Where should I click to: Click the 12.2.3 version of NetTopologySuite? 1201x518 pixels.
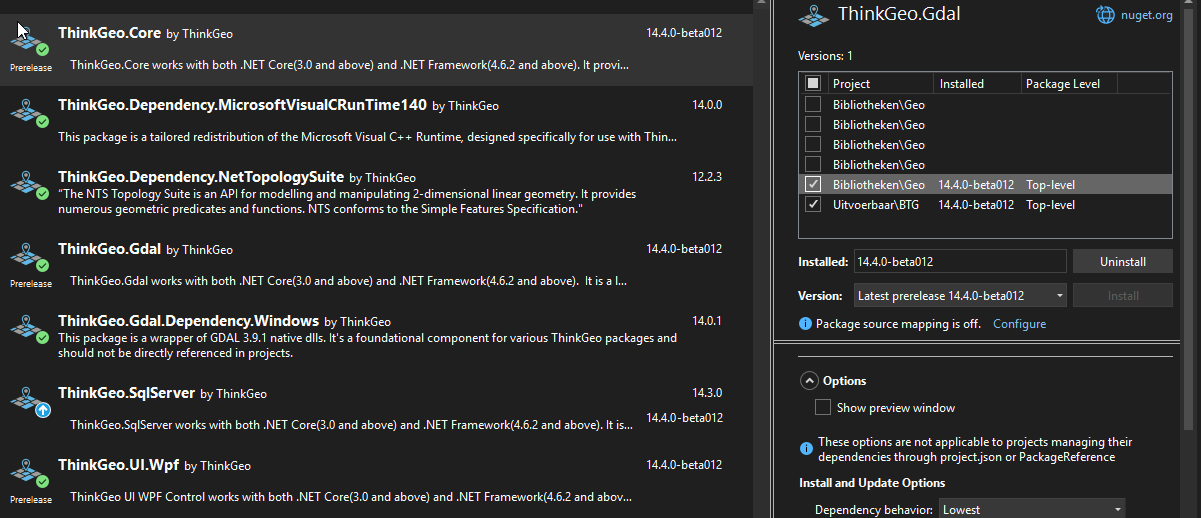(x=707, y=177)
